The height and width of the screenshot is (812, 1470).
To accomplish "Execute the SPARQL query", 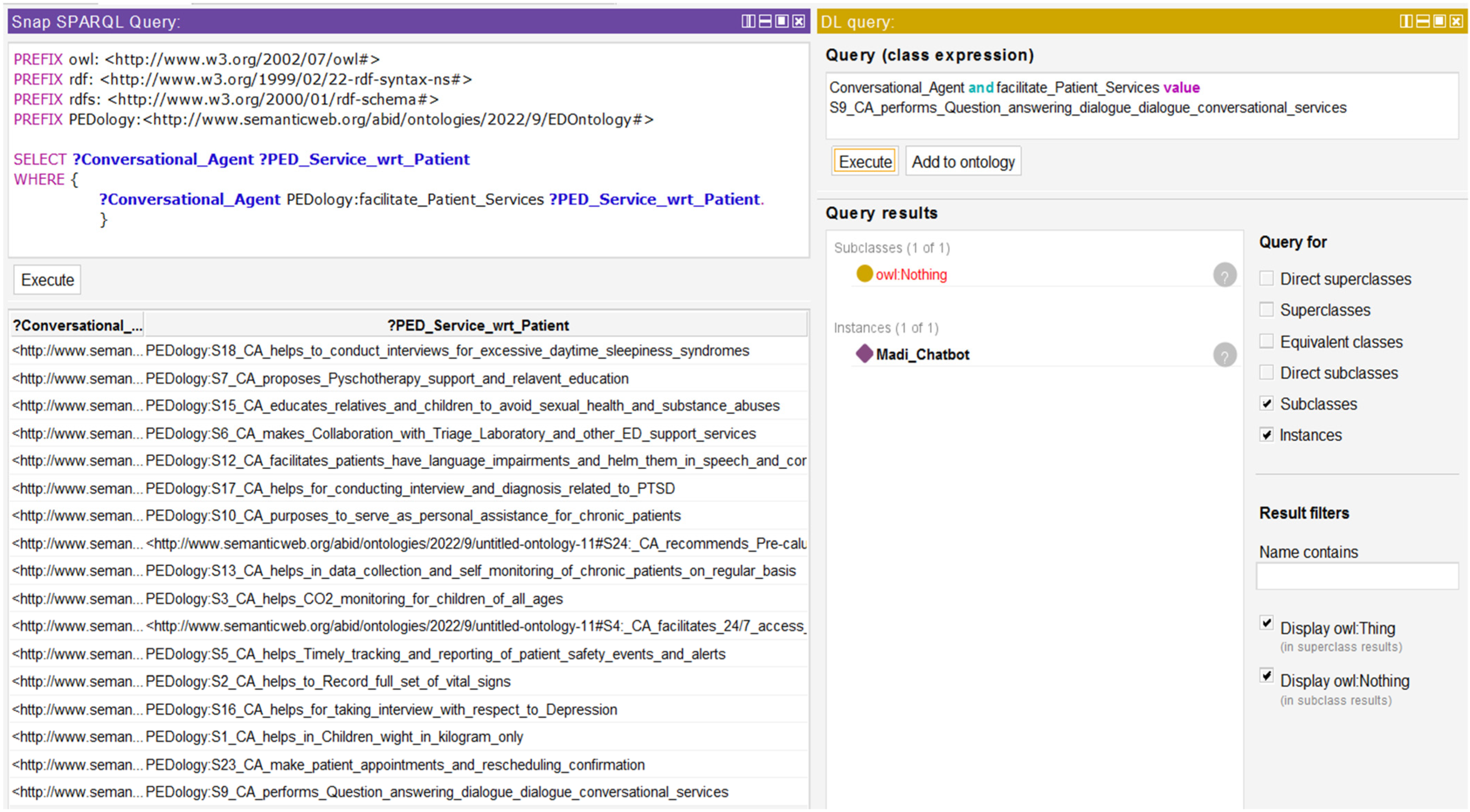I will (47, 280).
